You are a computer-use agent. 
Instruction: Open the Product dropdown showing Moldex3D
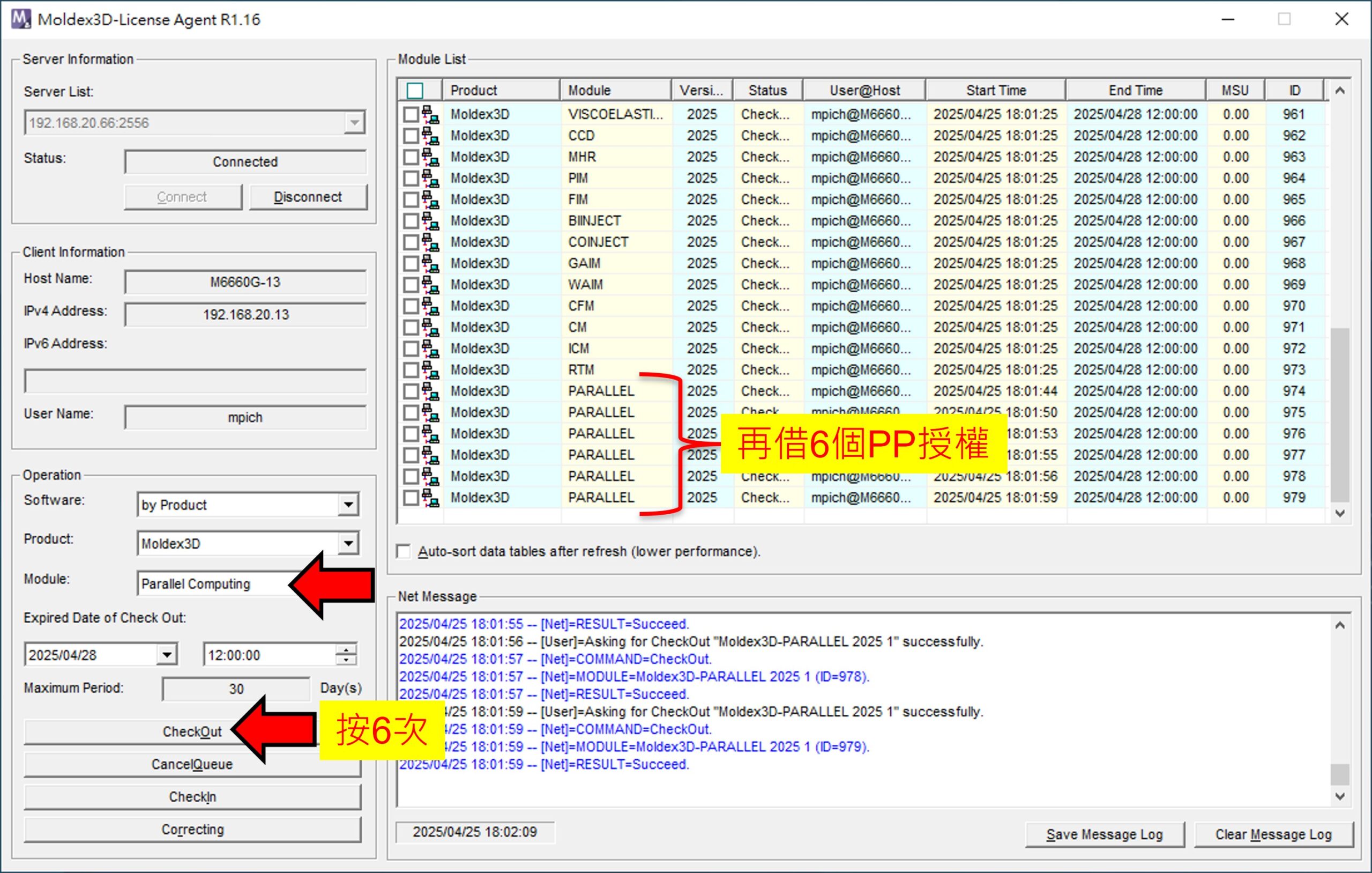pos(348,543)
